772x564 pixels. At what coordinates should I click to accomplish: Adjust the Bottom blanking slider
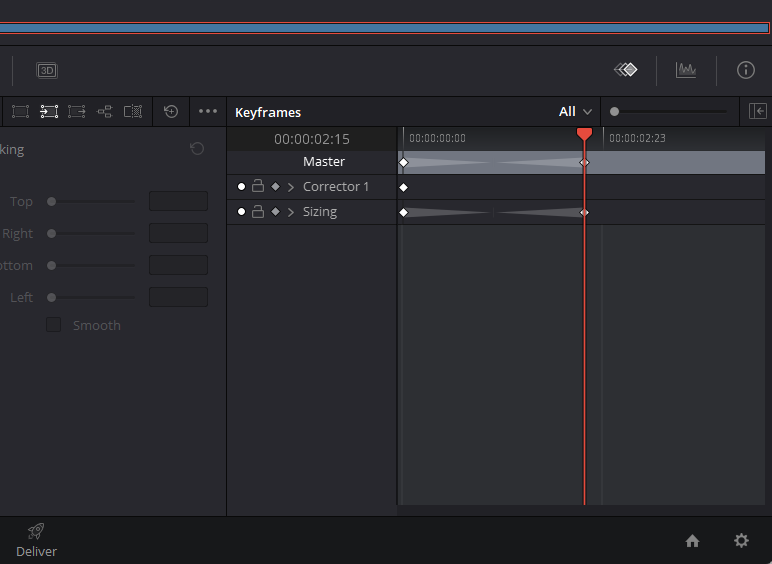[x=51, y=265]
